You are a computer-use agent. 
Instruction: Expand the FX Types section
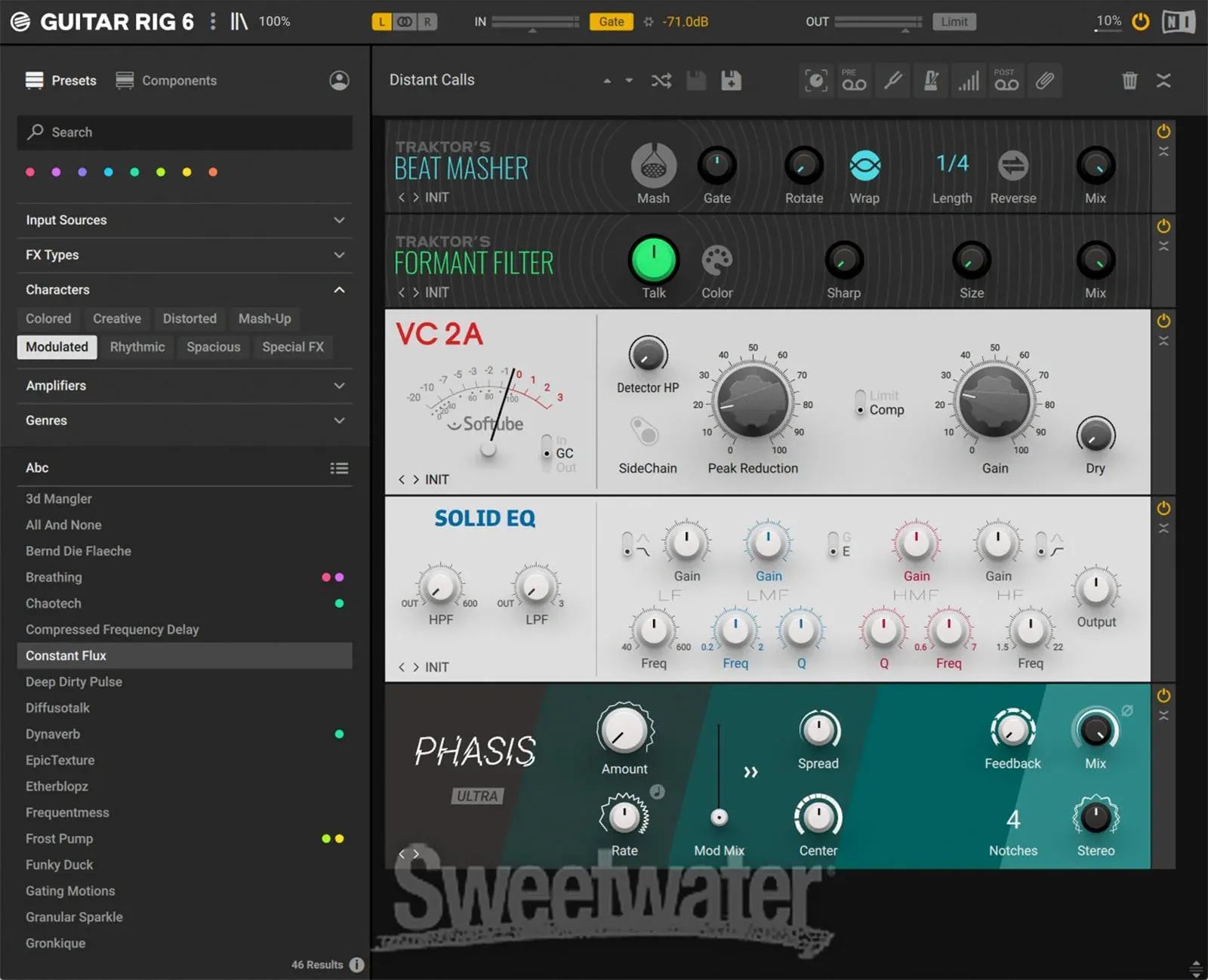click(184, 255)
